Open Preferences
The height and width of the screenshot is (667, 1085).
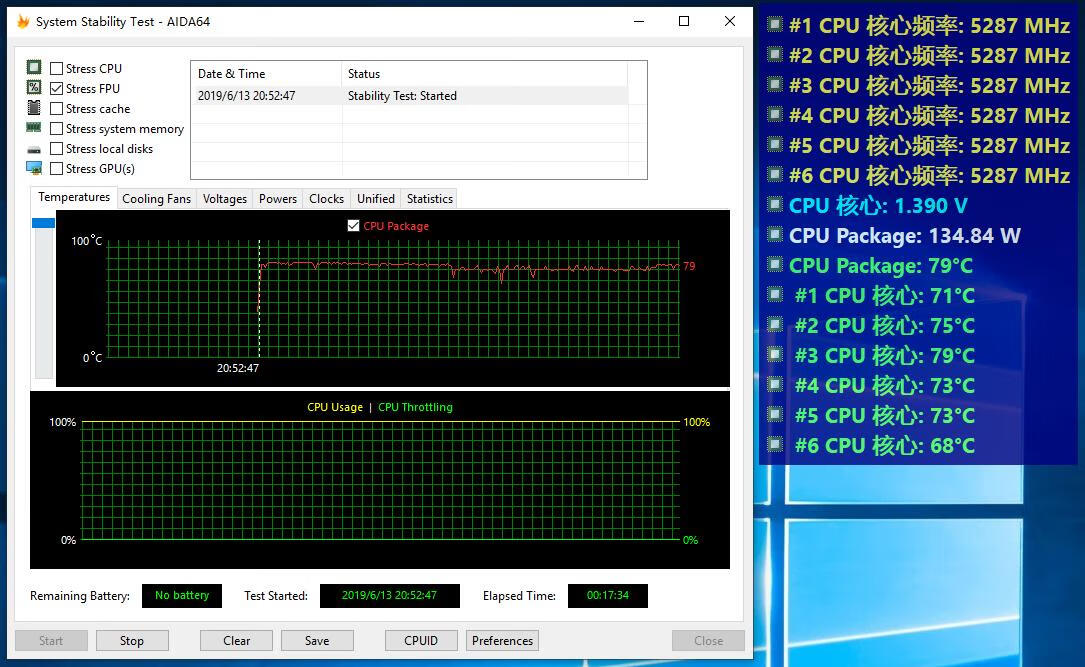pyautogui.click(x=502, y=641)
